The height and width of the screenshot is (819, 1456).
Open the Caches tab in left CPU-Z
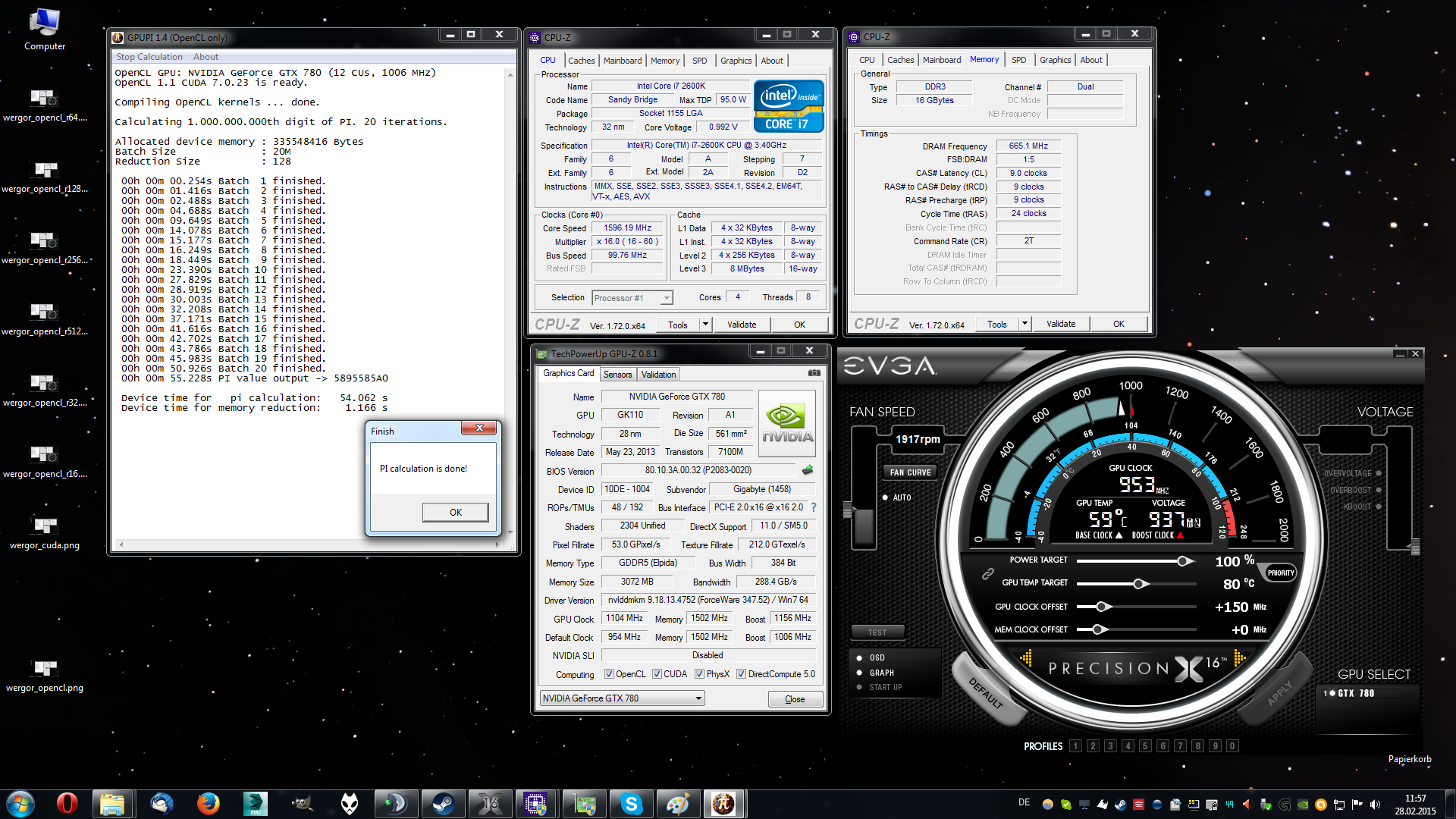coord(582,61)
